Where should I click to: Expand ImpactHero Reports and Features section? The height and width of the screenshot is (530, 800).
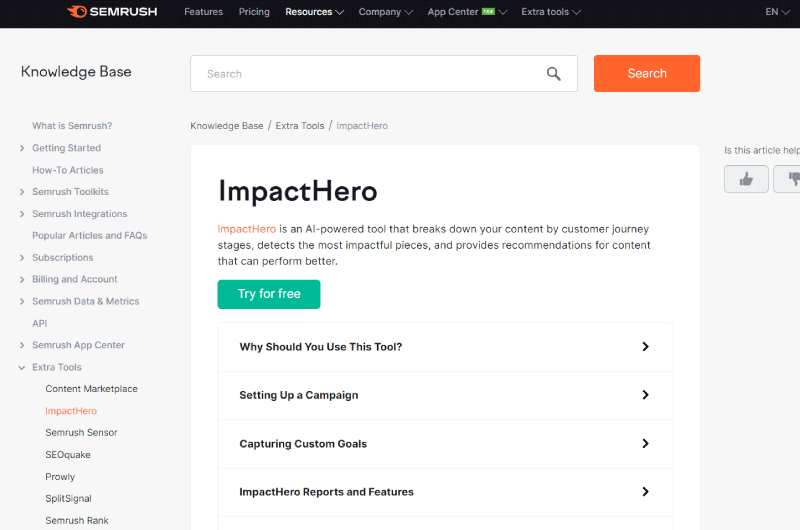[x=445, y=492]
